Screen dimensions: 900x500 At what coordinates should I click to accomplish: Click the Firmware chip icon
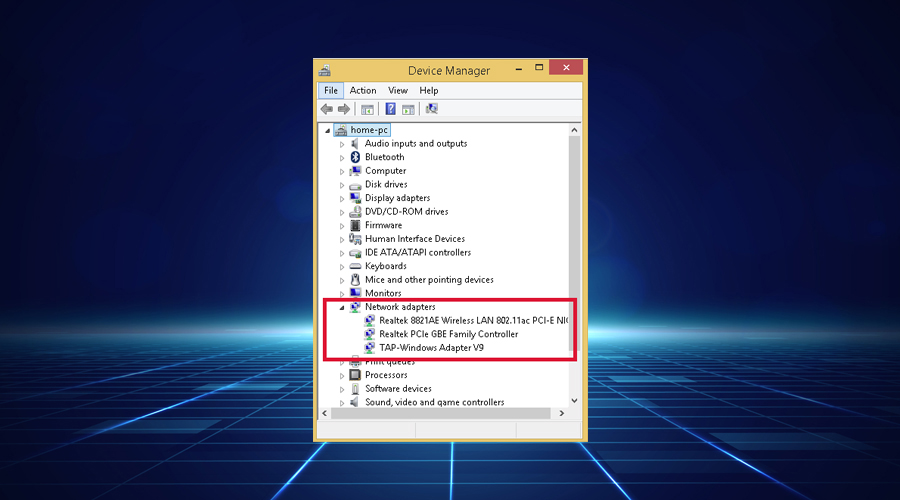[x=355, y=226]
